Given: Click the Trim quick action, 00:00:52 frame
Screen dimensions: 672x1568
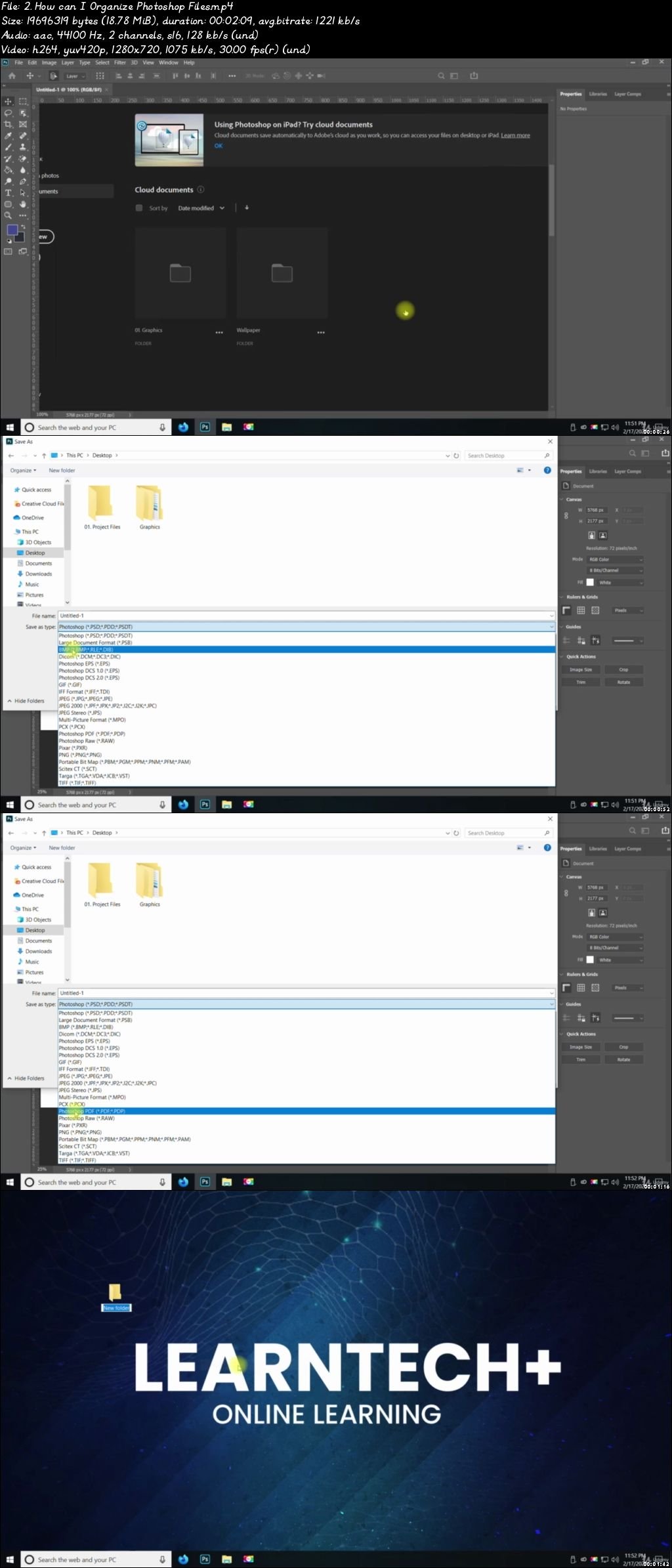Looking at the screenshot, I should pyautogui.click(x=581, y=683).
